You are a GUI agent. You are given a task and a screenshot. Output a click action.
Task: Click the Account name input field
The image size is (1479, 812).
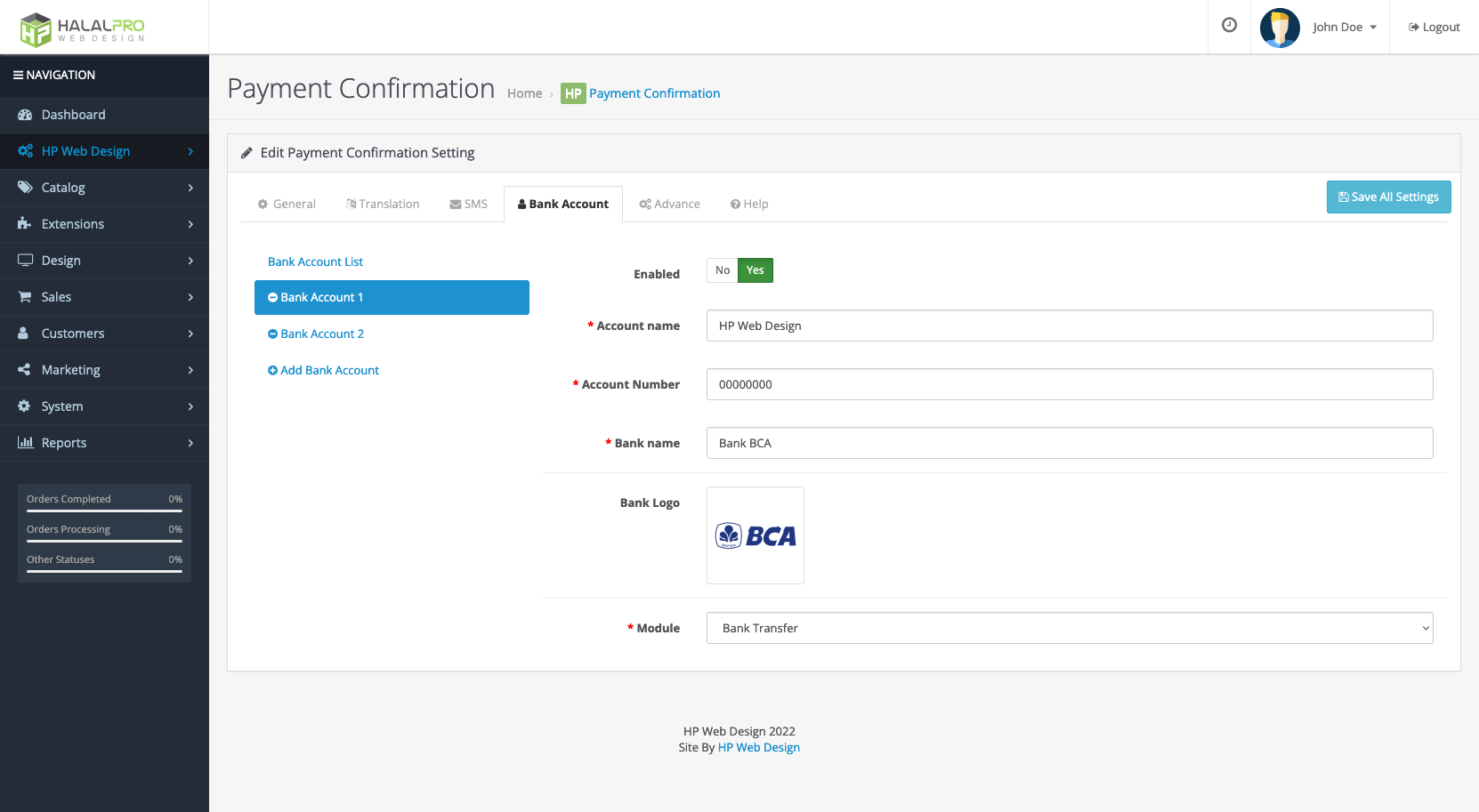click(1070, 326)
